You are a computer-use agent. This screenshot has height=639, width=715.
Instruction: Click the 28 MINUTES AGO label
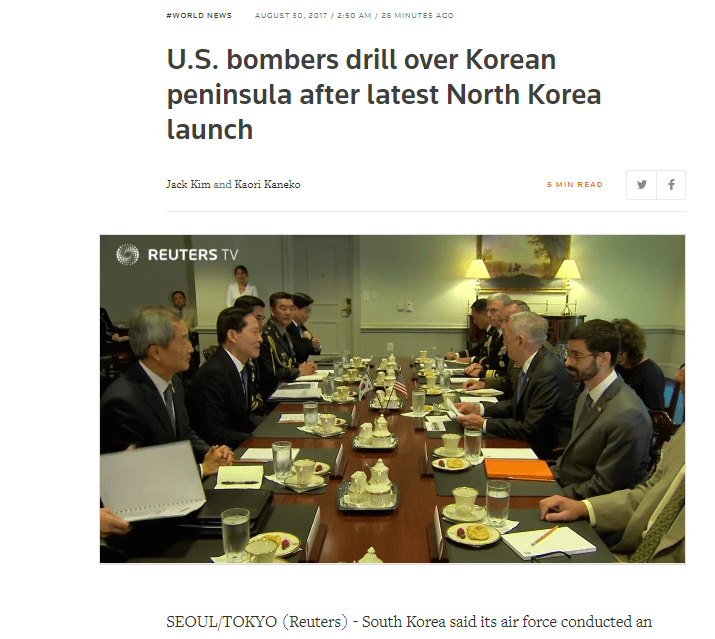point(417,16)
